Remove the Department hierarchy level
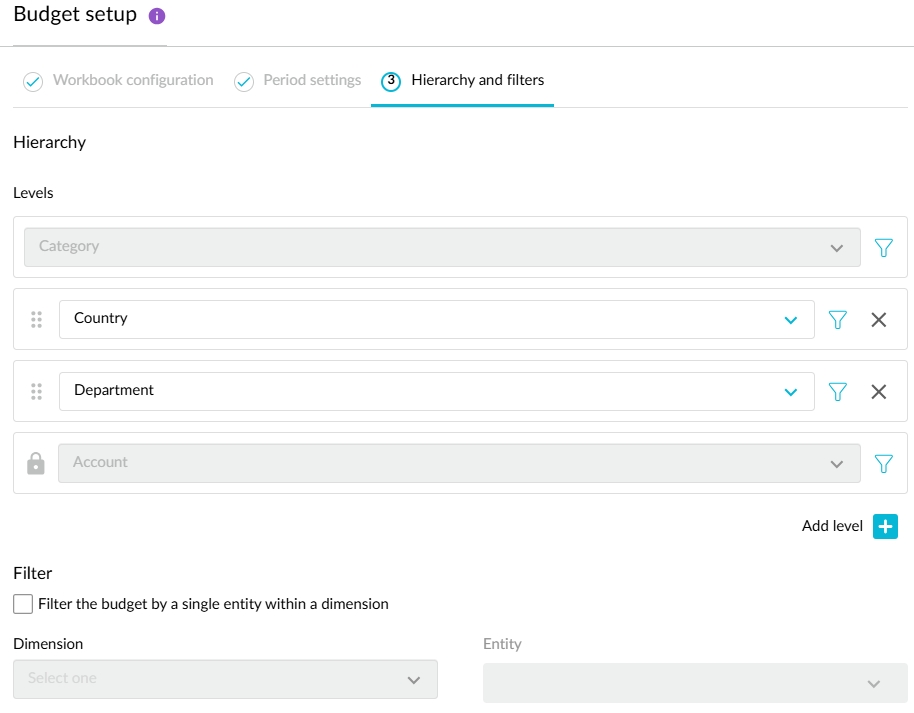Image resolution: width=914 pixels, height=713 pixels. point(879,391)
